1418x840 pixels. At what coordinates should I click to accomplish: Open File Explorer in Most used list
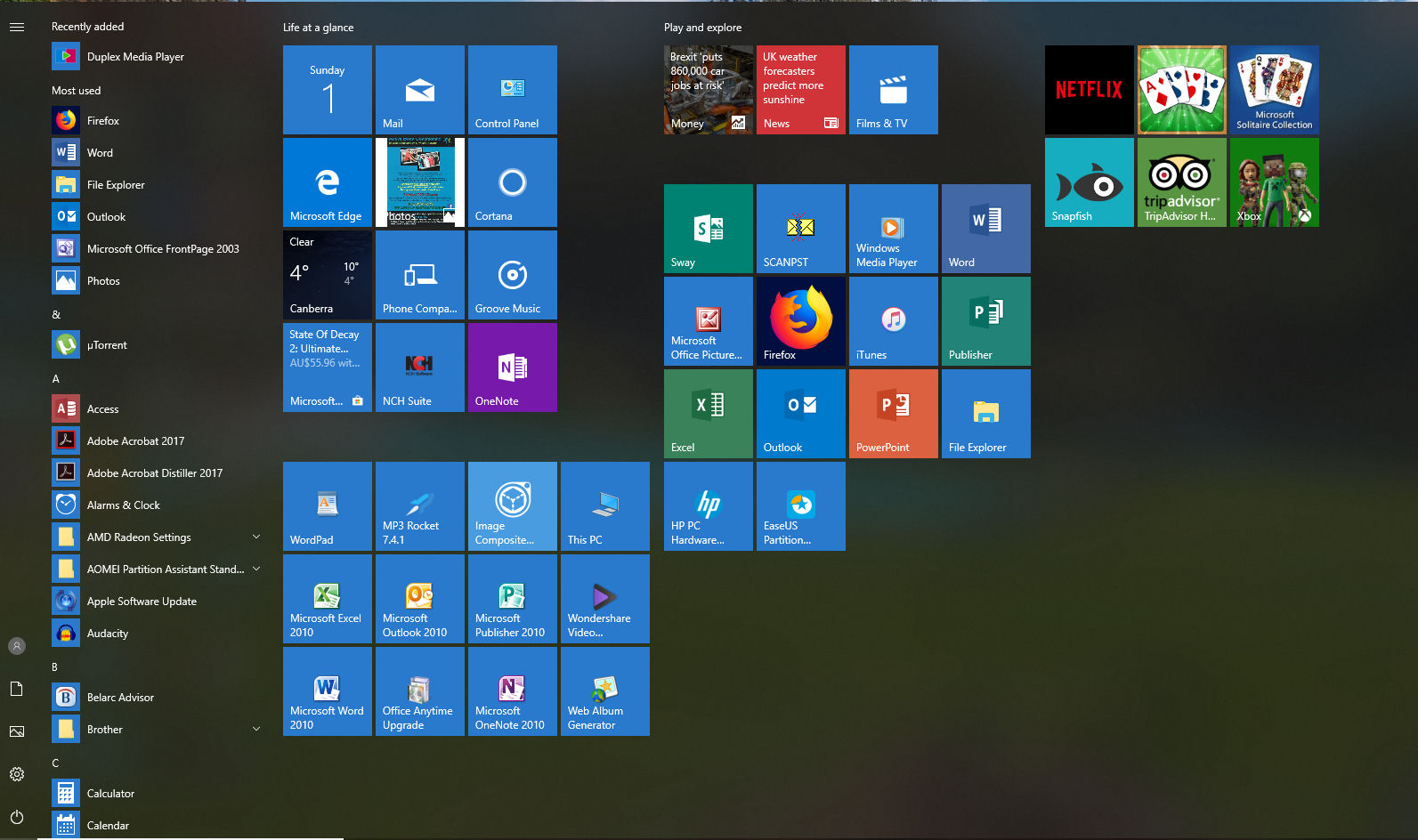click(x=157, y=185)
